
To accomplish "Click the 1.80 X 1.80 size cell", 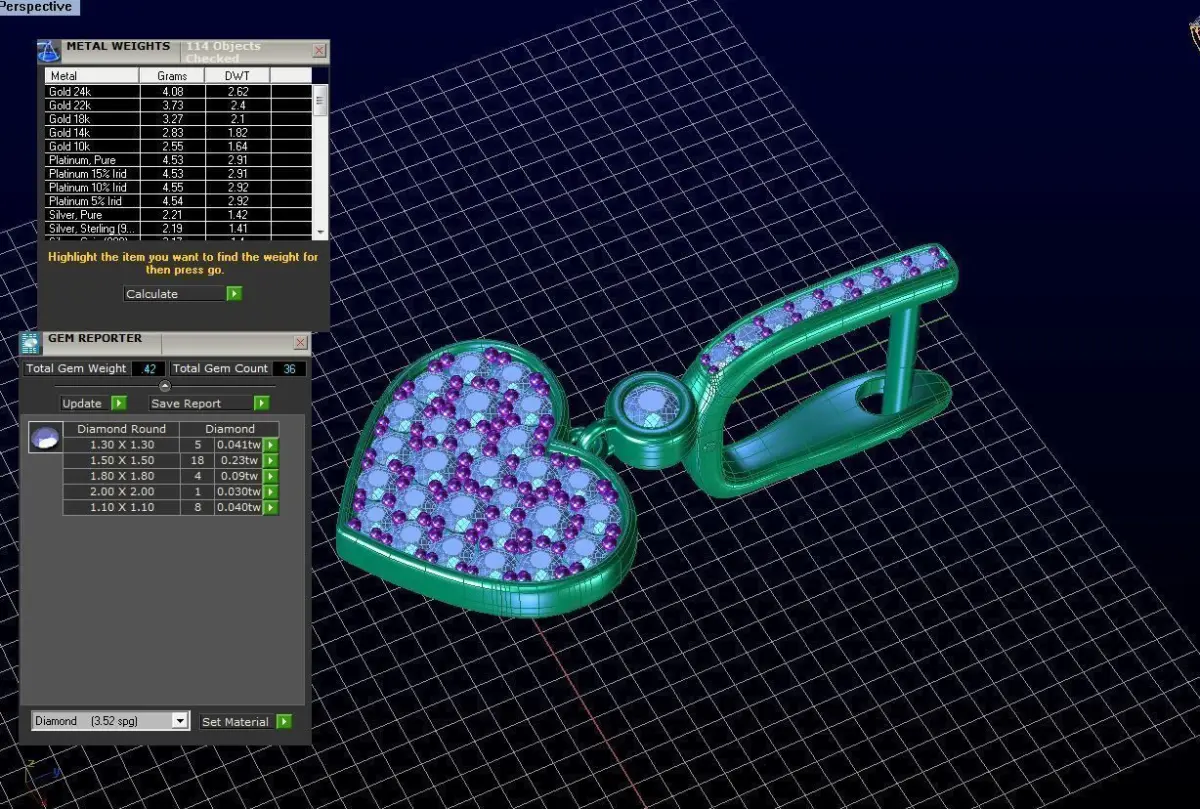I will pos(122,476).
